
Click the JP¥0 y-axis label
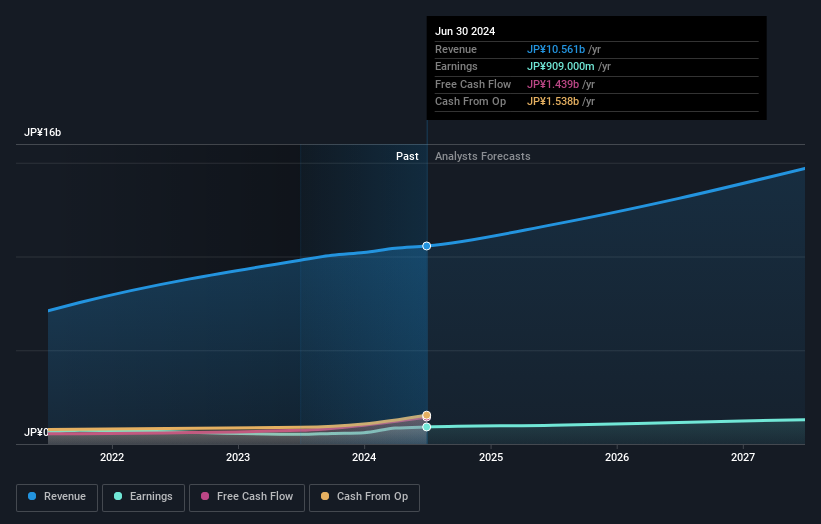(x=36, y=432)
